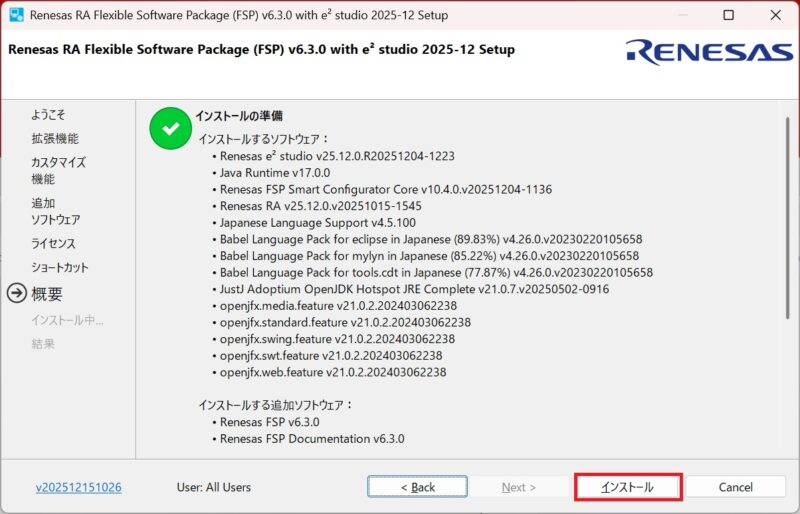The width and height of the screenshot is (800, 514).
Task: Click the arrow icon beside 概要
Action: pyautogui.click(x=17, y=293)
